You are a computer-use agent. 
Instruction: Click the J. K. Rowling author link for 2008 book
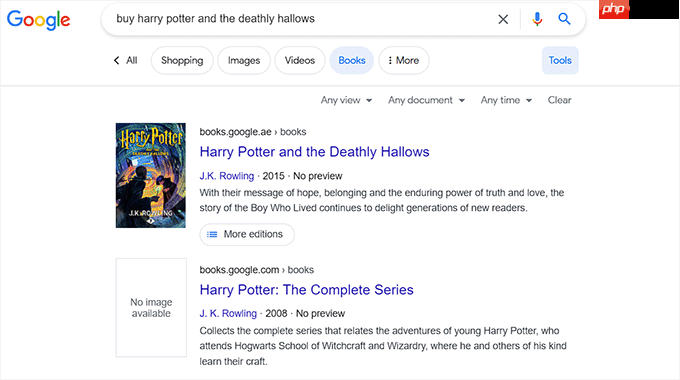click(228, 314)
